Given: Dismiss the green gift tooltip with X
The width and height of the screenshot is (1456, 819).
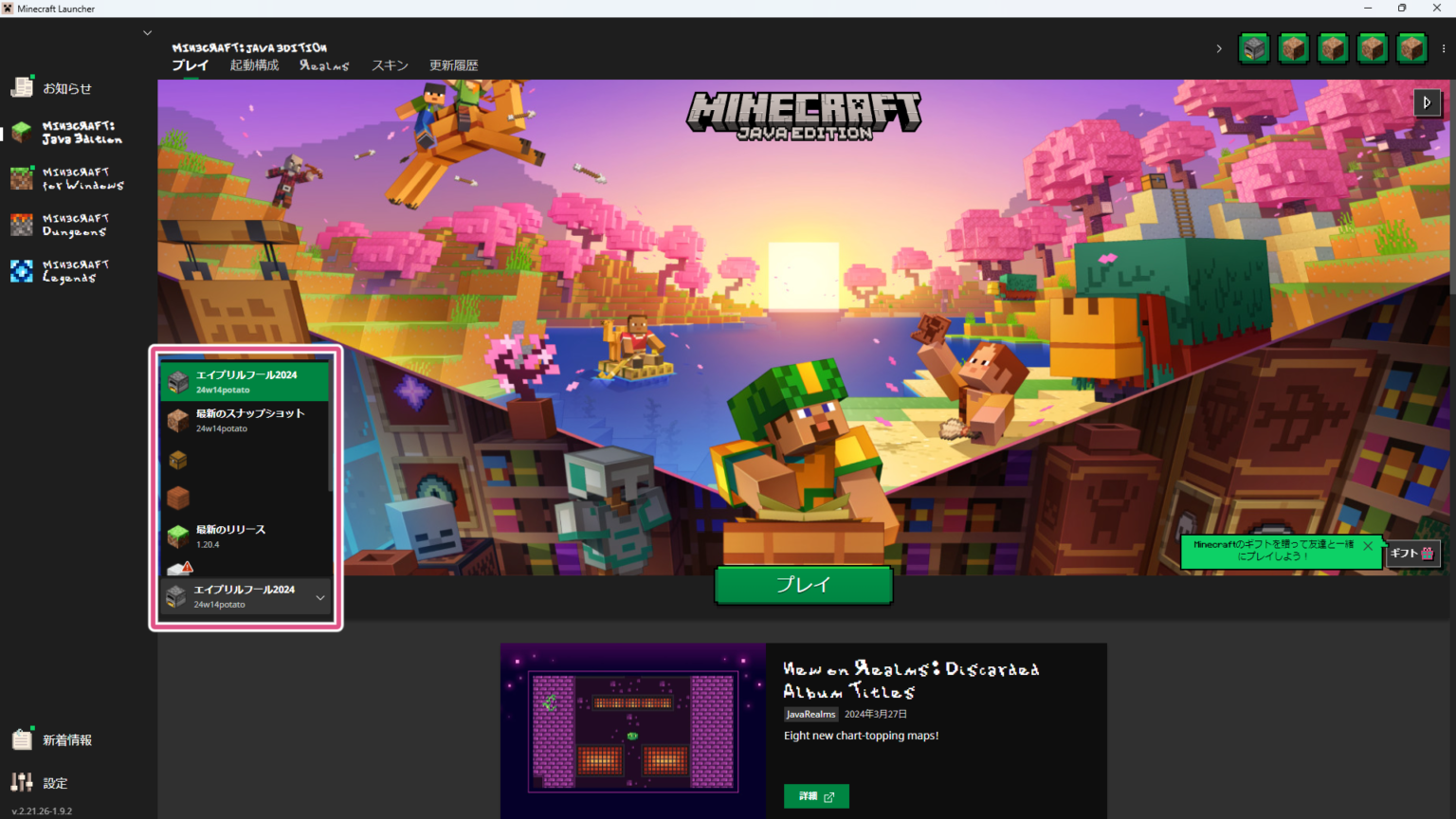Looking at the screenshot, I should tap(1367, 546).
